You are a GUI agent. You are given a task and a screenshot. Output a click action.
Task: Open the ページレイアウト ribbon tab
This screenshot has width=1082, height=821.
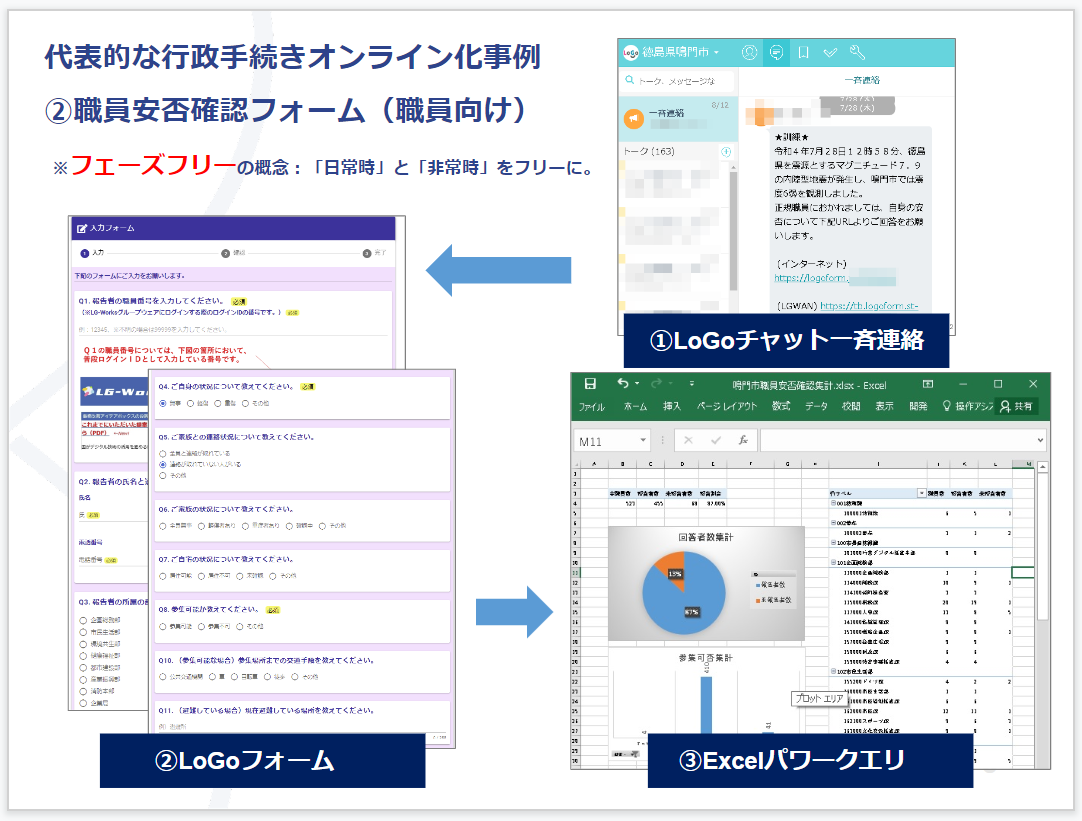[727, 406]
